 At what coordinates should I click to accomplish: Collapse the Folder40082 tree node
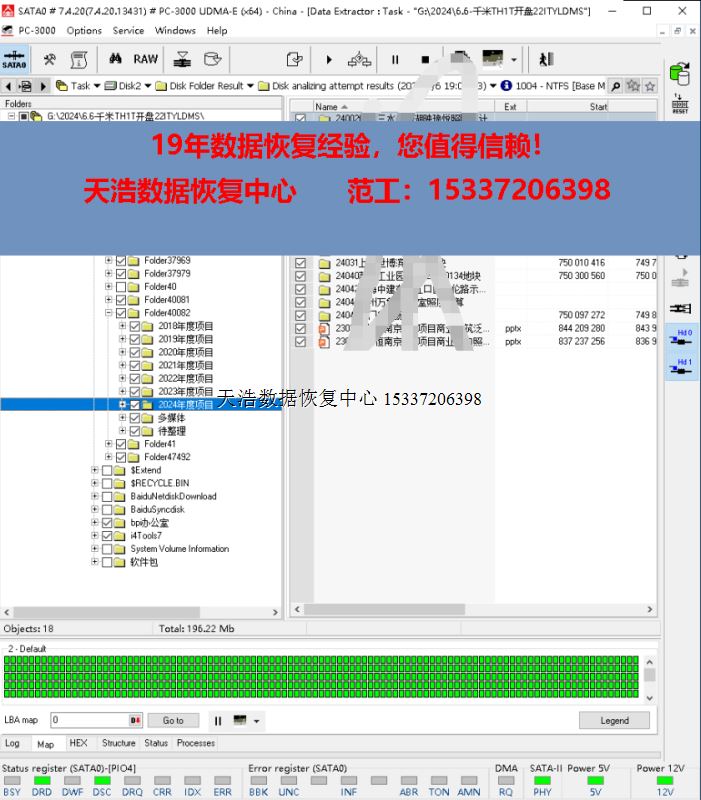click(108, 313)
